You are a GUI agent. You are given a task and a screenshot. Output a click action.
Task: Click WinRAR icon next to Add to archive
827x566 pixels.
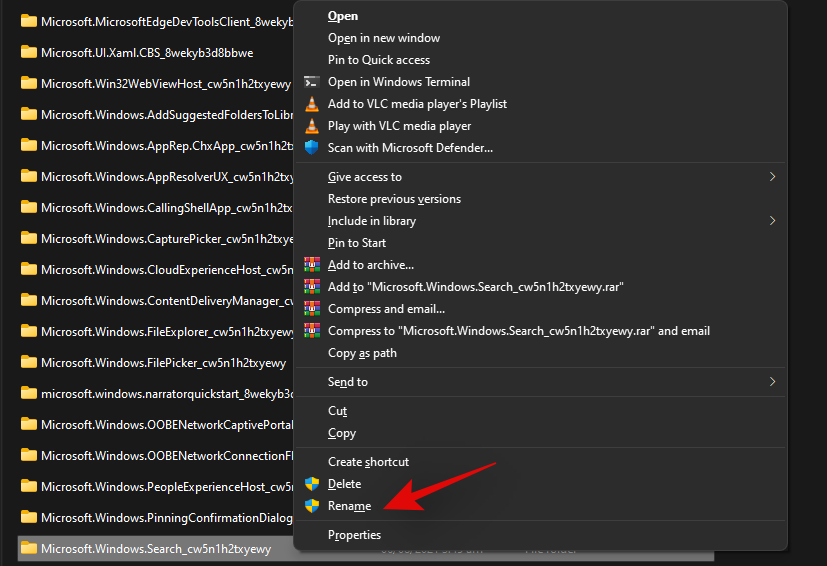pos(312,265)
